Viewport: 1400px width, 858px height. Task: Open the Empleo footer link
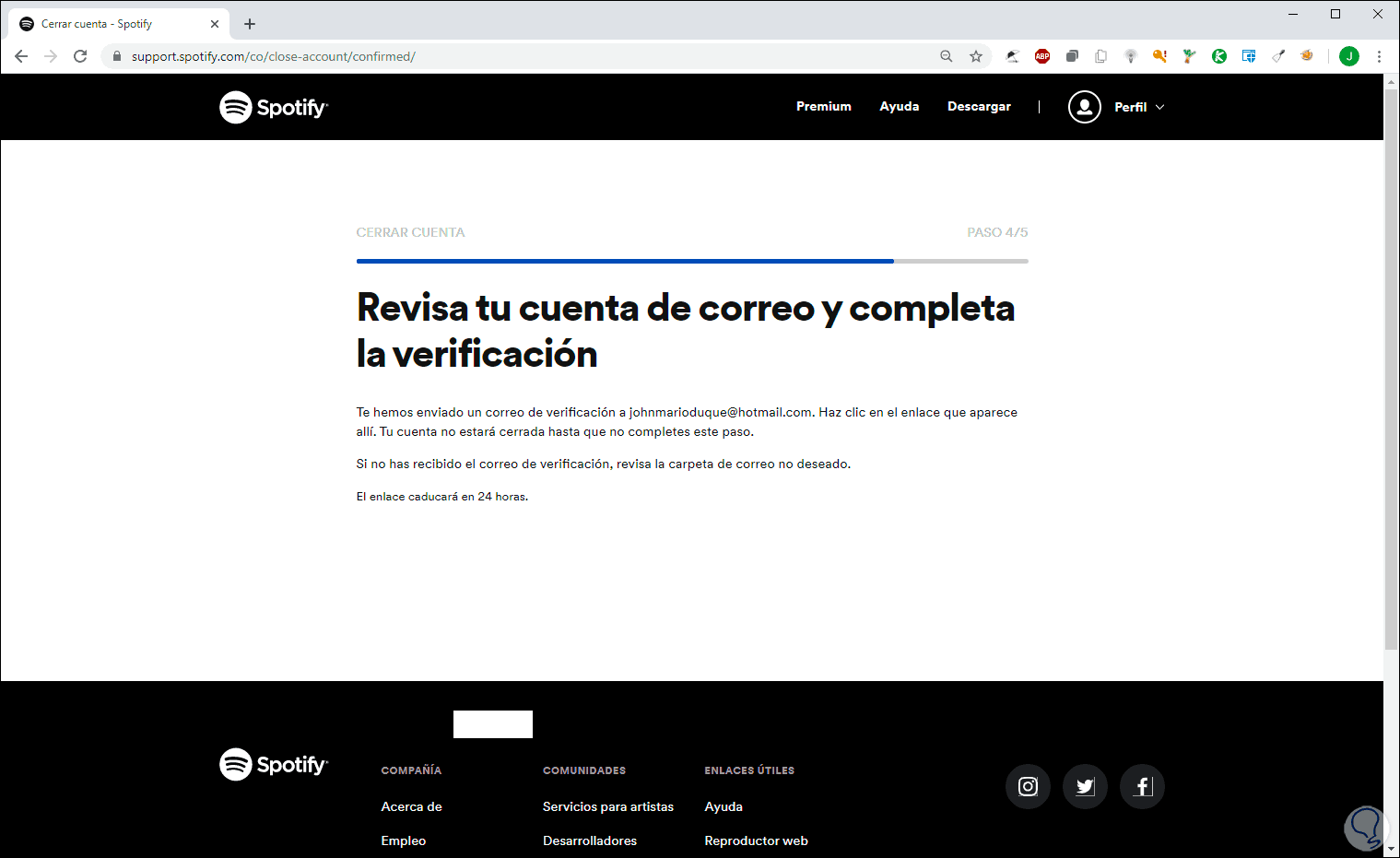(x=404, y=840)
